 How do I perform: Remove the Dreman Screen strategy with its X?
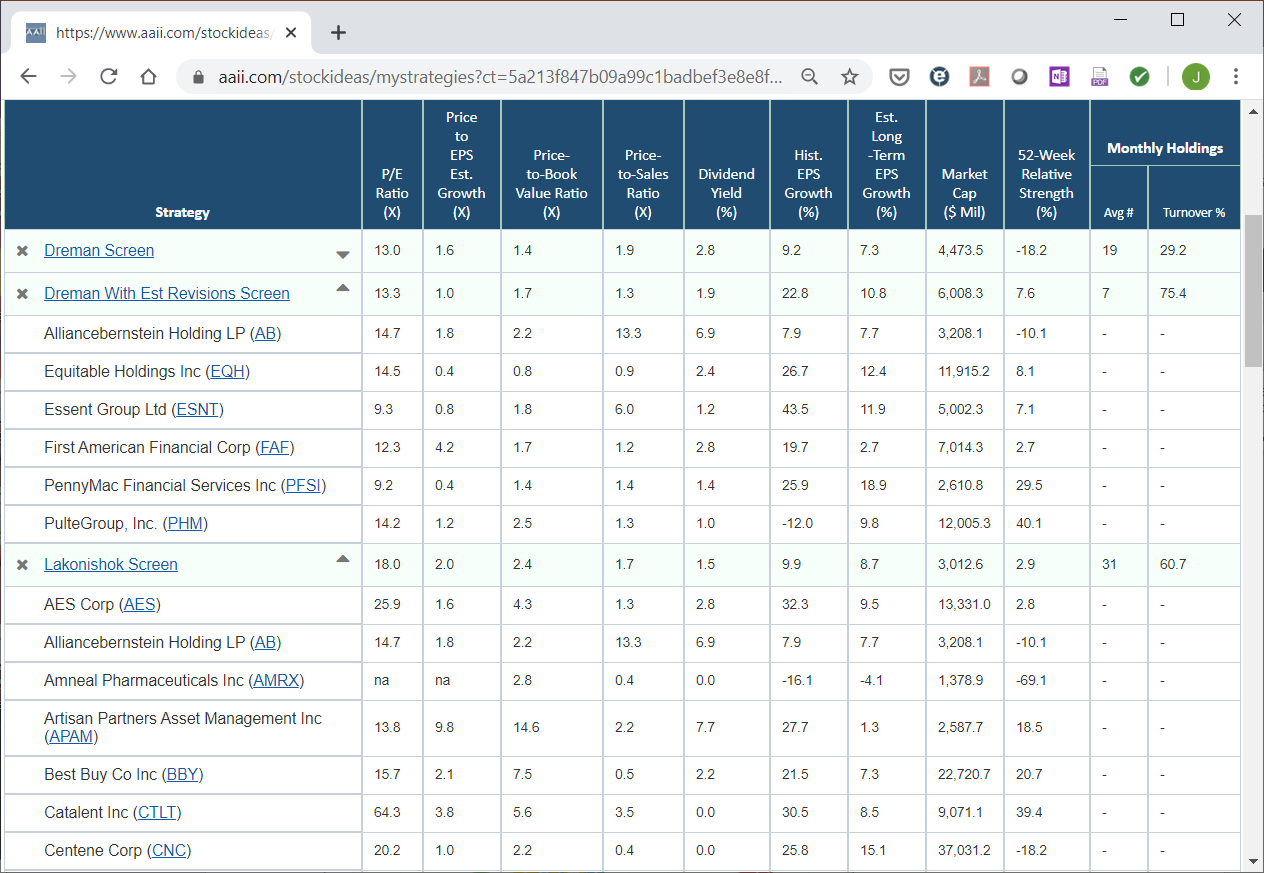(x=22, y=251)
